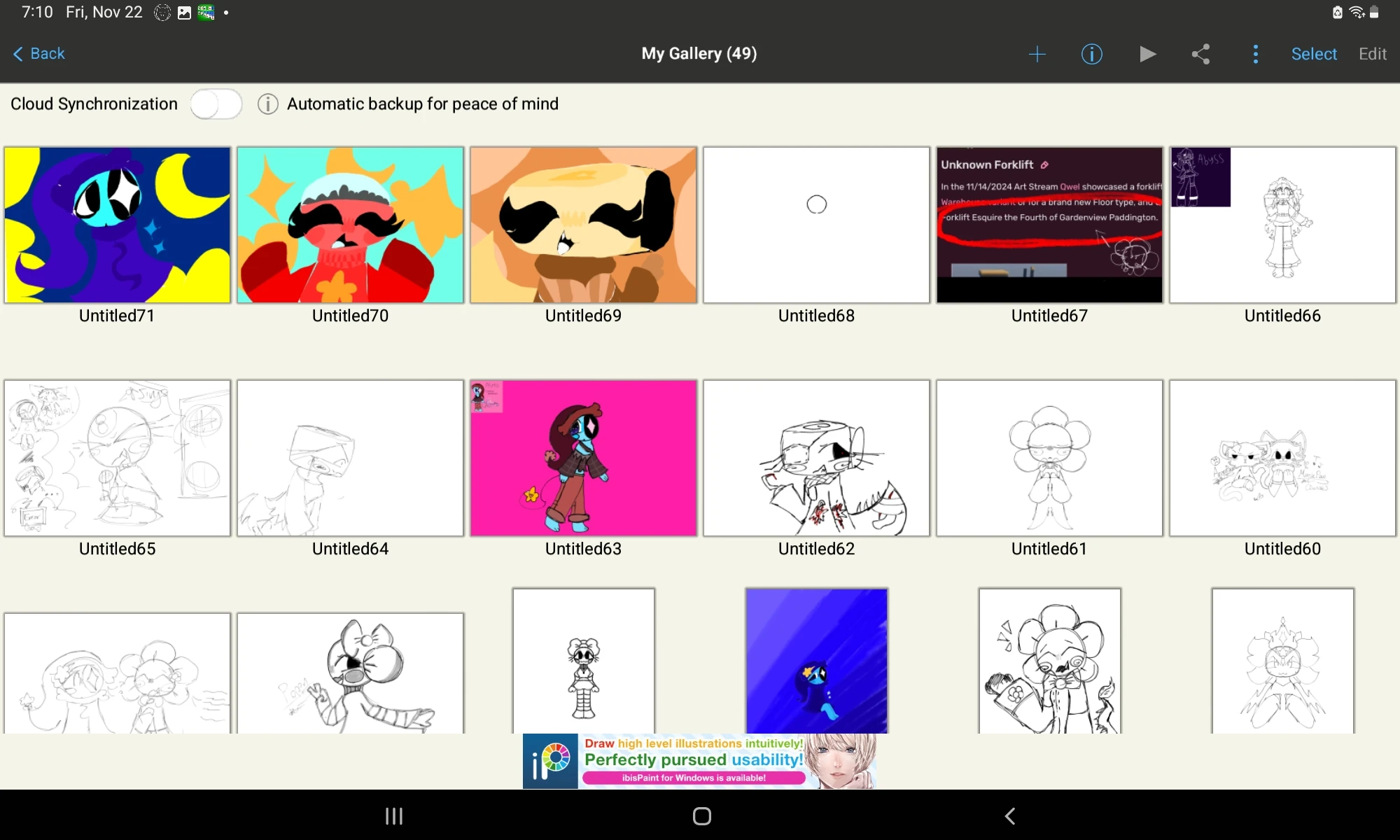This screenshot has height=840, width=1400.
Task: Open the blank Untitled68 canvas
Action: pyautogui.click(x=815, y=225)
